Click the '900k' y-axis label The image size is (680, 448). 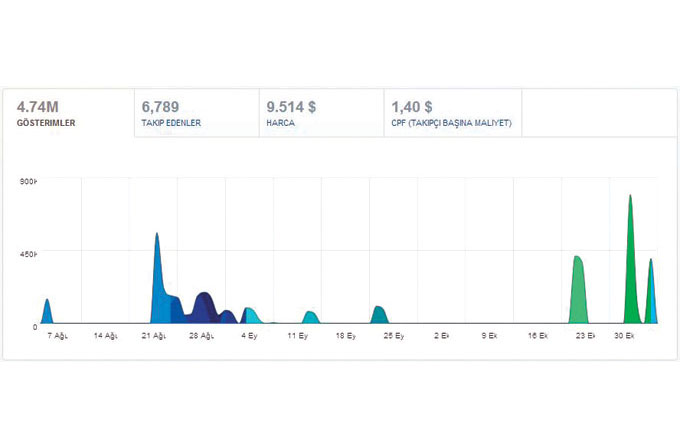click(29, 181)
